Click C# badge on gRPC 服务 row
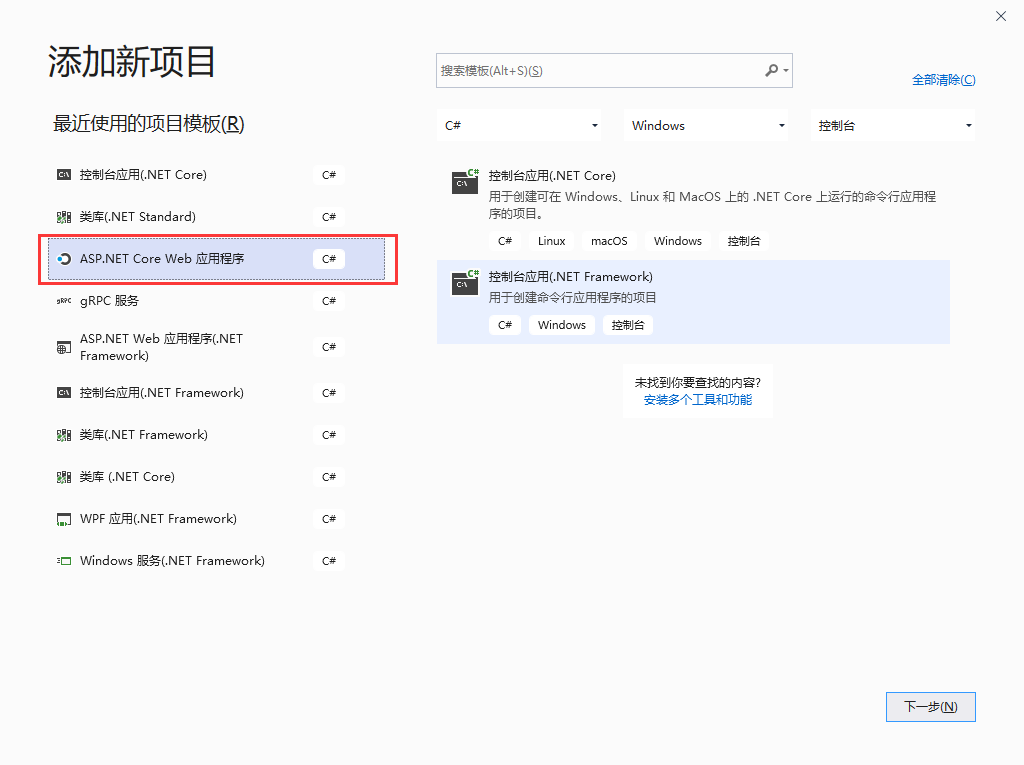1024x765 pixels. pos(328,301)
